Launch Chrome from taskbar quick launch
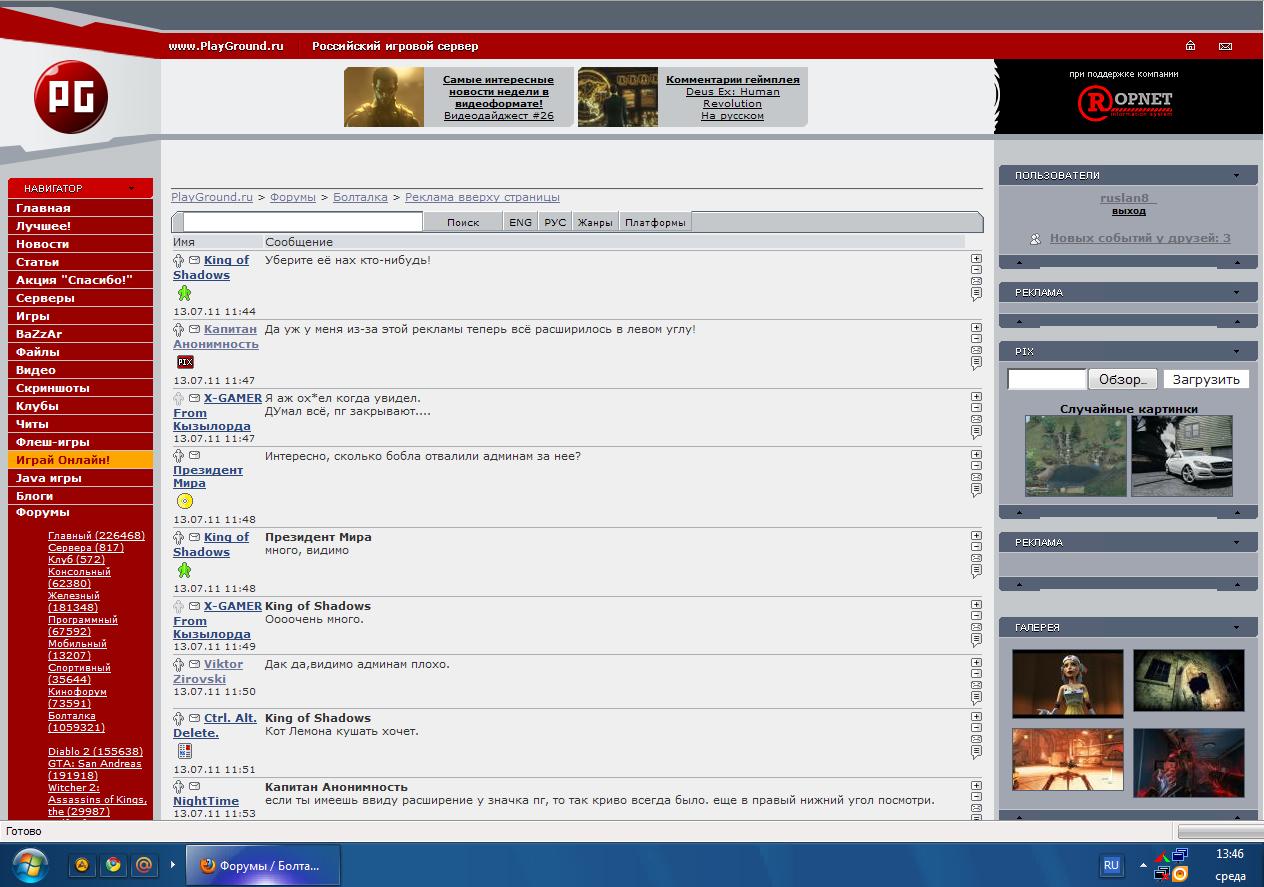The image size is (1264, 887). coord(113,865)
